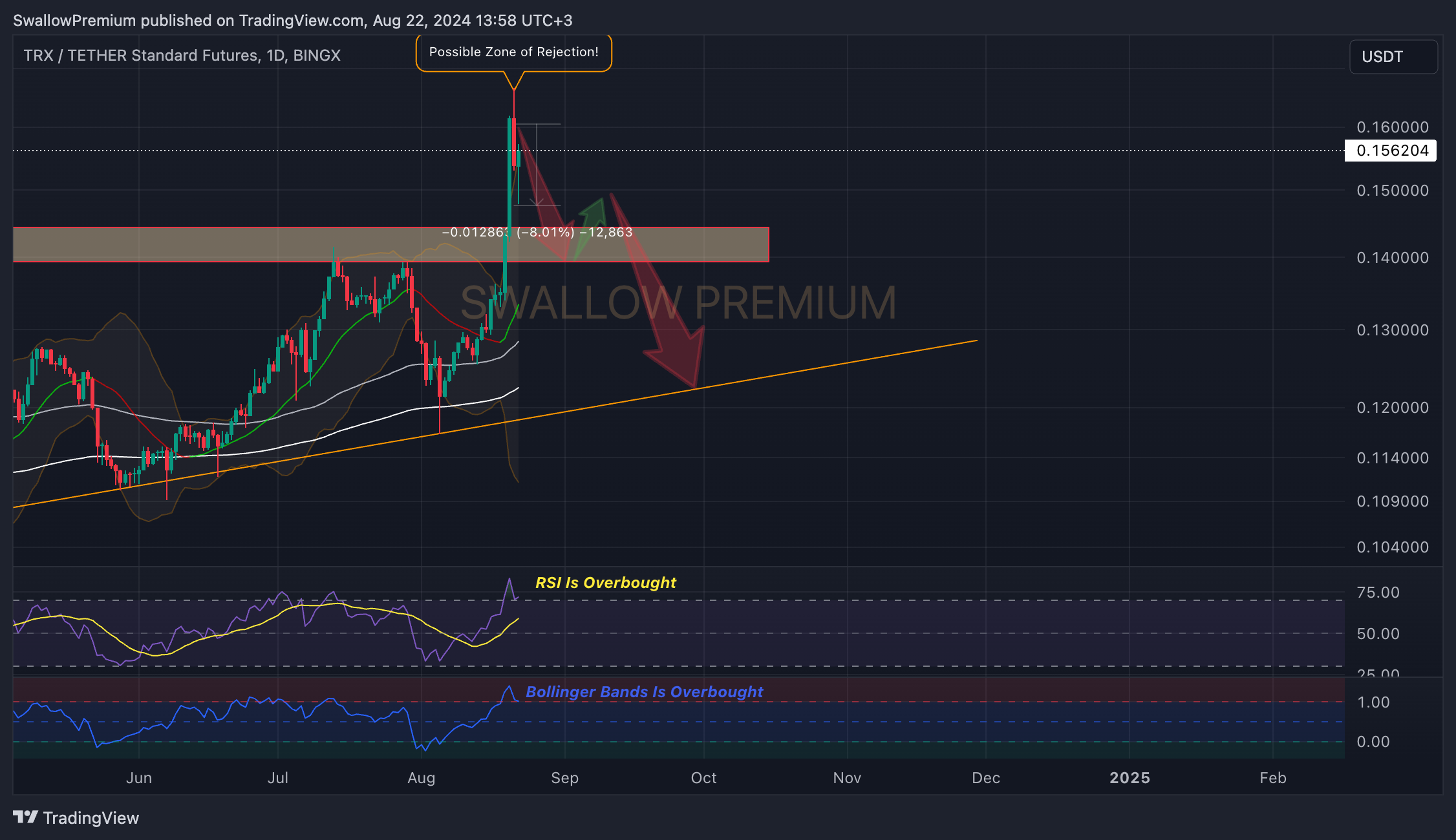Click the Bollinger %B 0.00 scale label

click(x=1373, y=742)
